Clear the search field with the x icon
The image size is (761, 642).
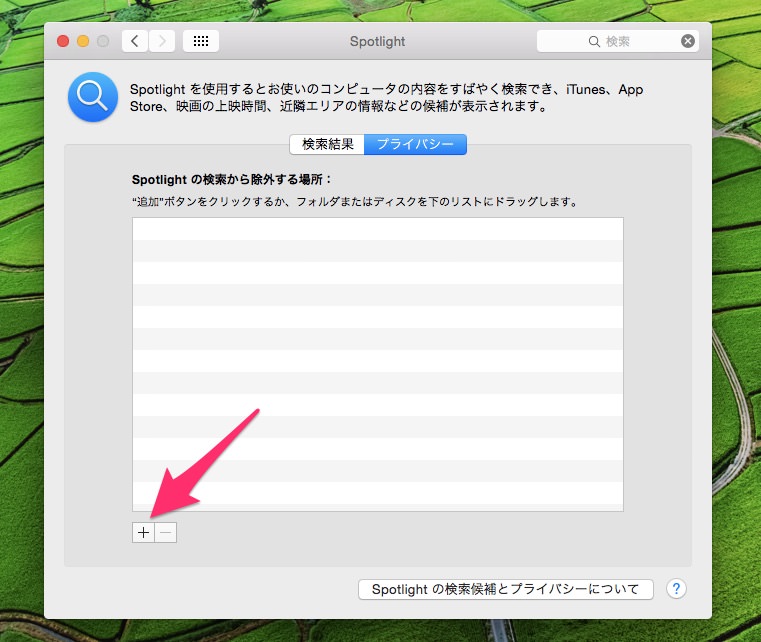(x=688, y=41)
